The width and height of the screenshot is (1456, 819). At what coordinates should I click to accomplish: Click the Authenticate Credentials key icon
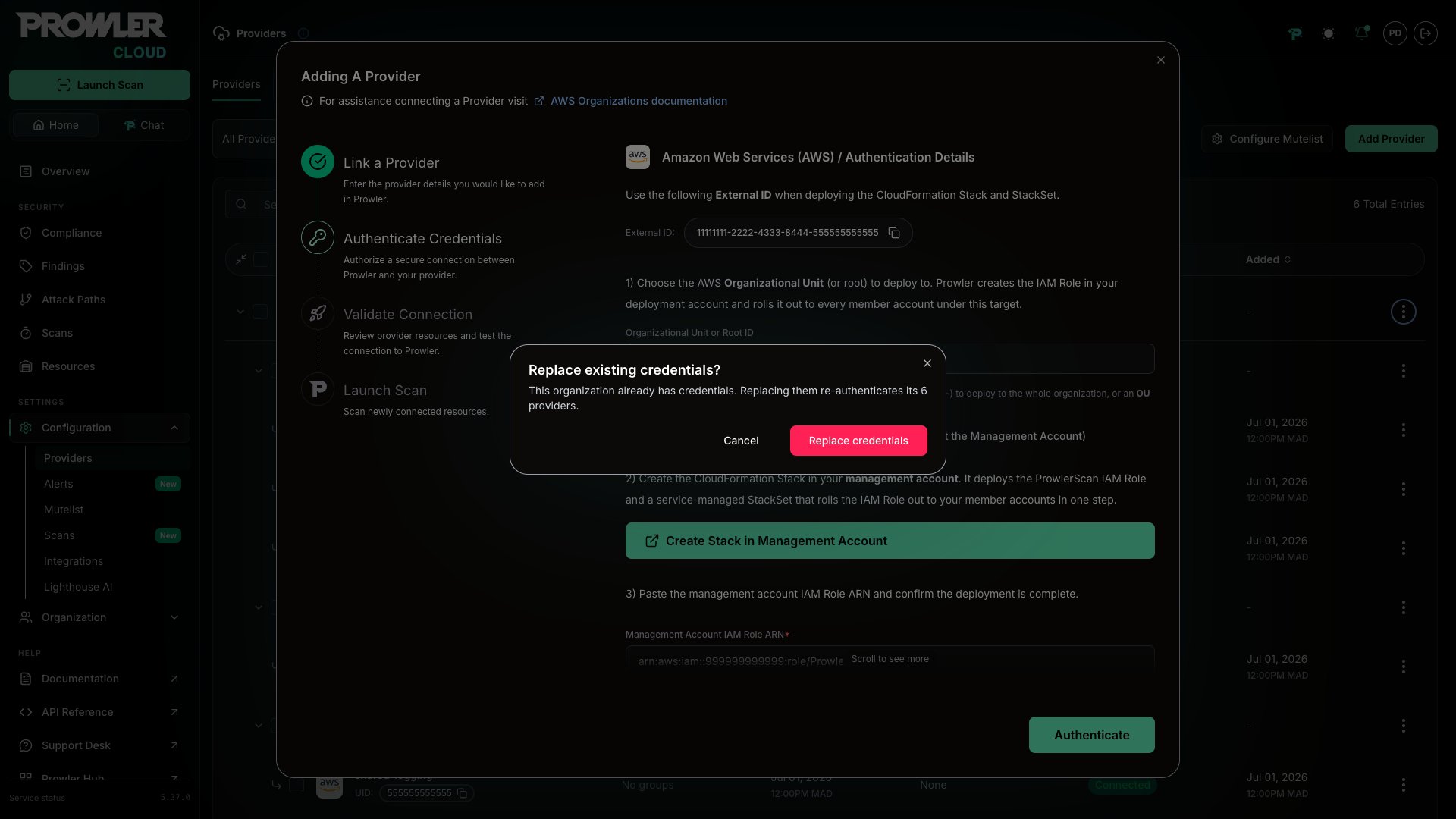point(318,237)
